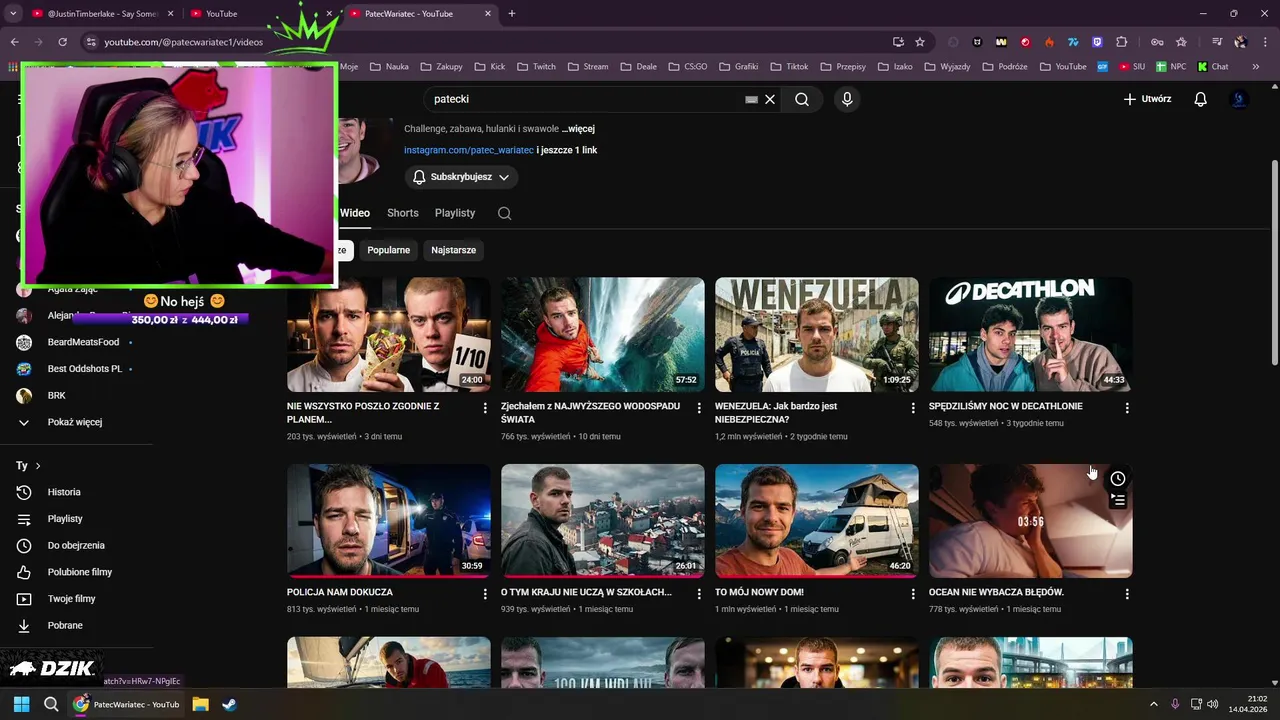Bookmark this page with the star icon
The width and height of the screenshot is (1280, 720).
(920, 42)
